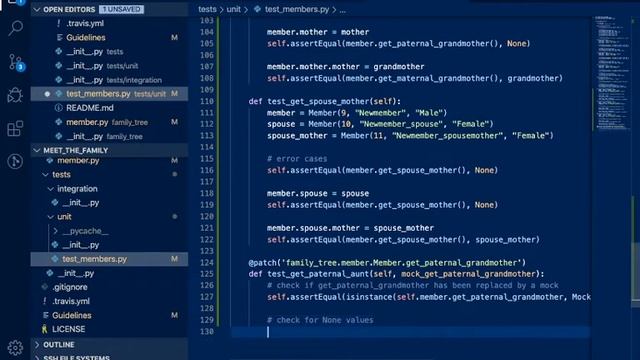Open __init__.py tests/unit editor entry

point(109,66)
